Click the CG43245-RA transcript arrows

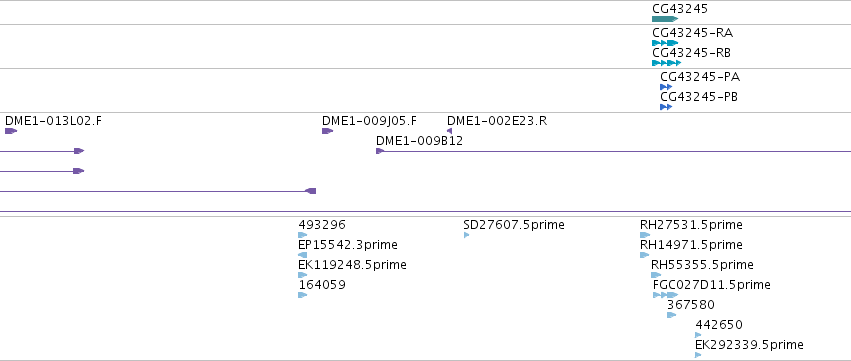pyautogui.click(x=665, y=43)
